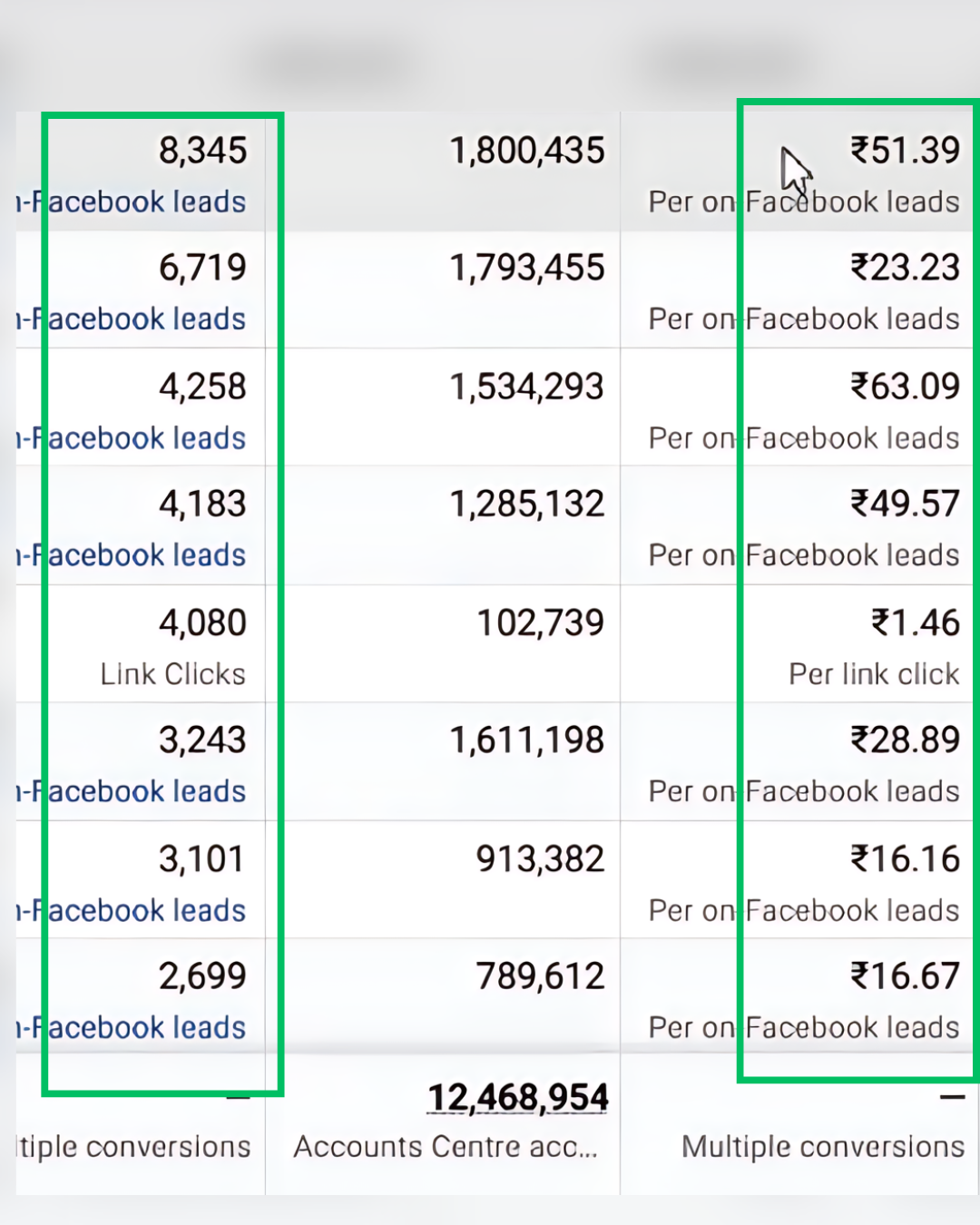Screen dimensions: 980x1225
Task: Select the reach value 1,534,293
Action: tap(527, 387)
